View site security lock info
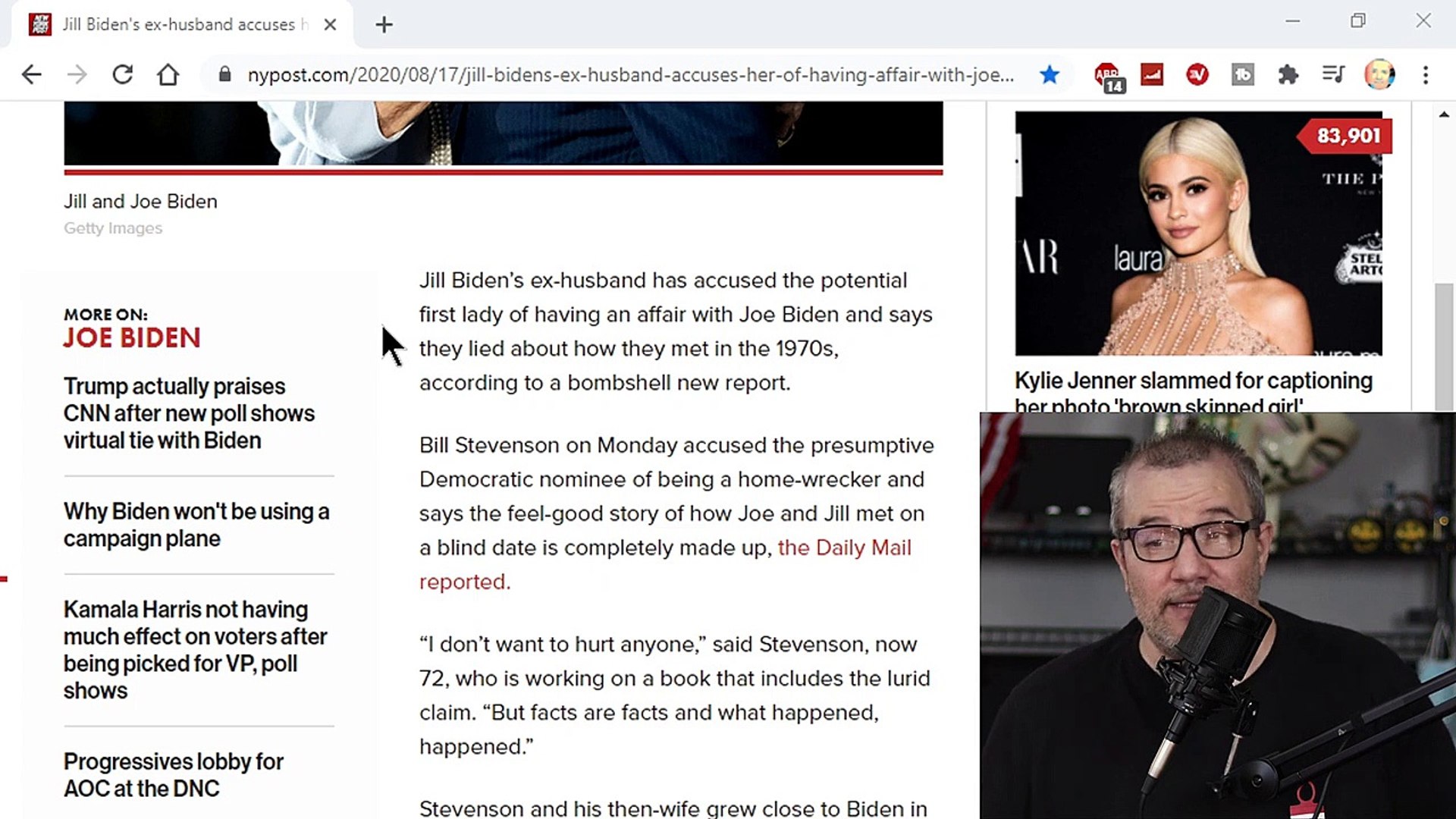1456x819 pixels. tap(224, 74)
